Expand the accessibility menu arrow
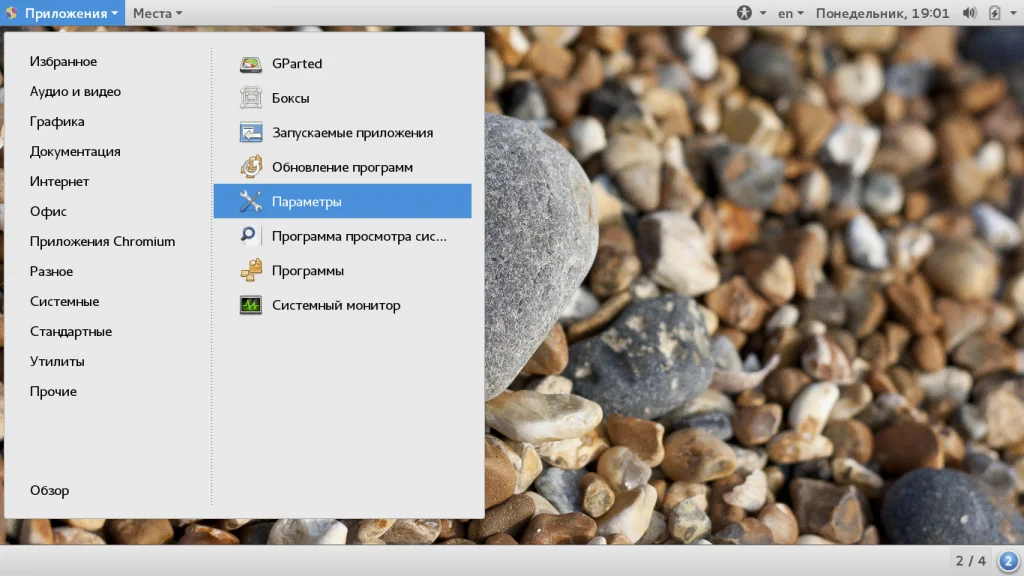The height and width of the screenshot is (576, 1024). point(762,13)
